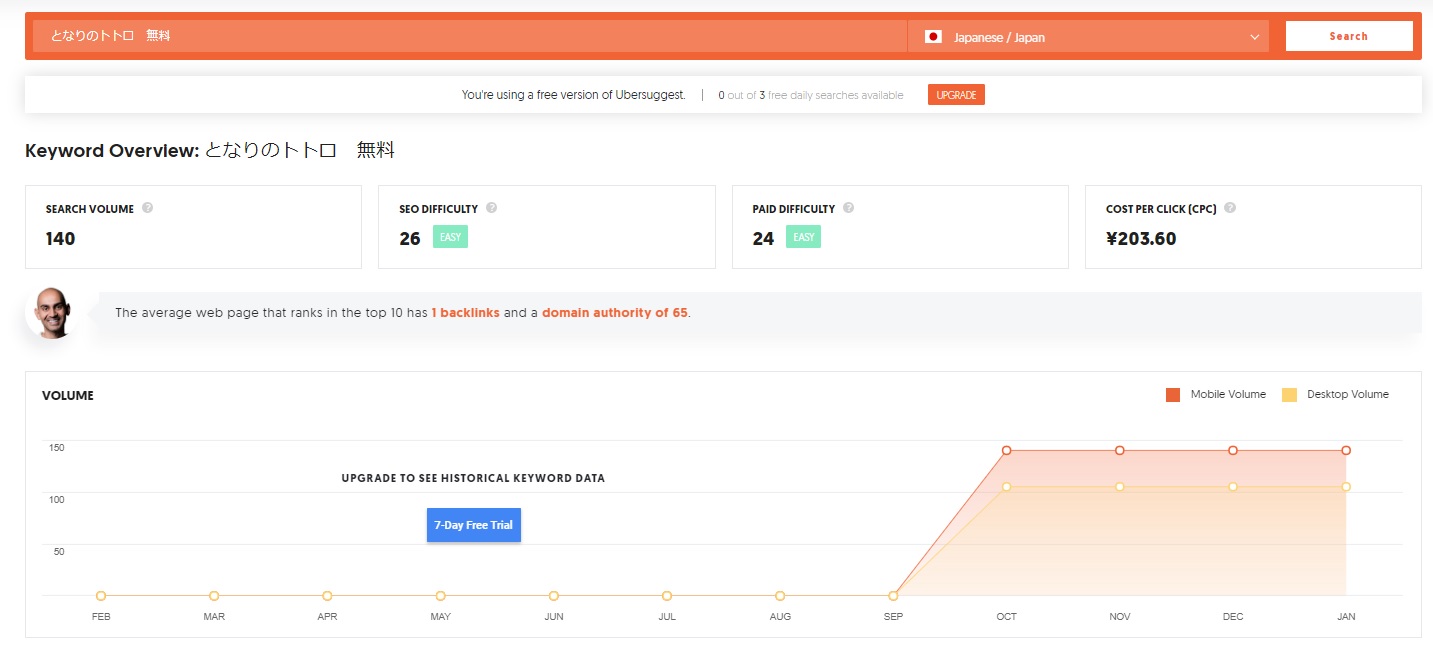Screen dimensions: 1433x647
Task: Toggle the Desktop Volume legend swatch
Action: (1290, 395)
